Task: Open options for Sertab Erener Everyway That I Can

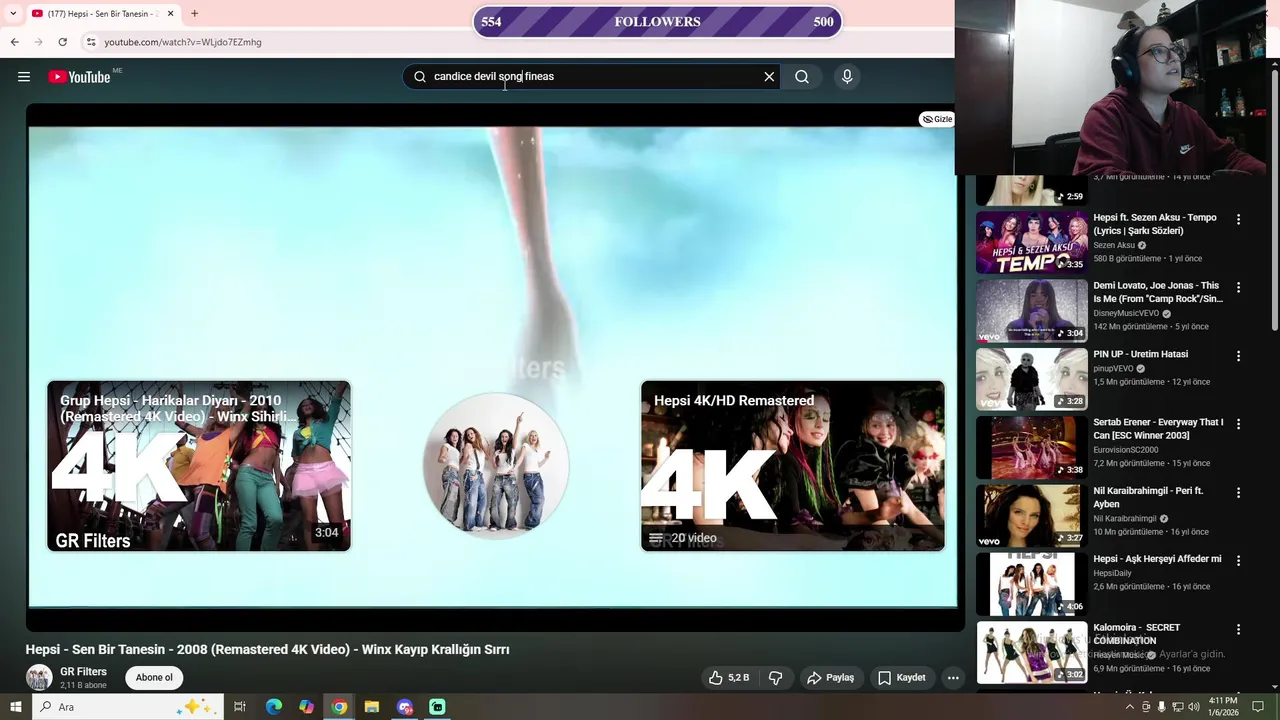Action: click(1238, 424)
